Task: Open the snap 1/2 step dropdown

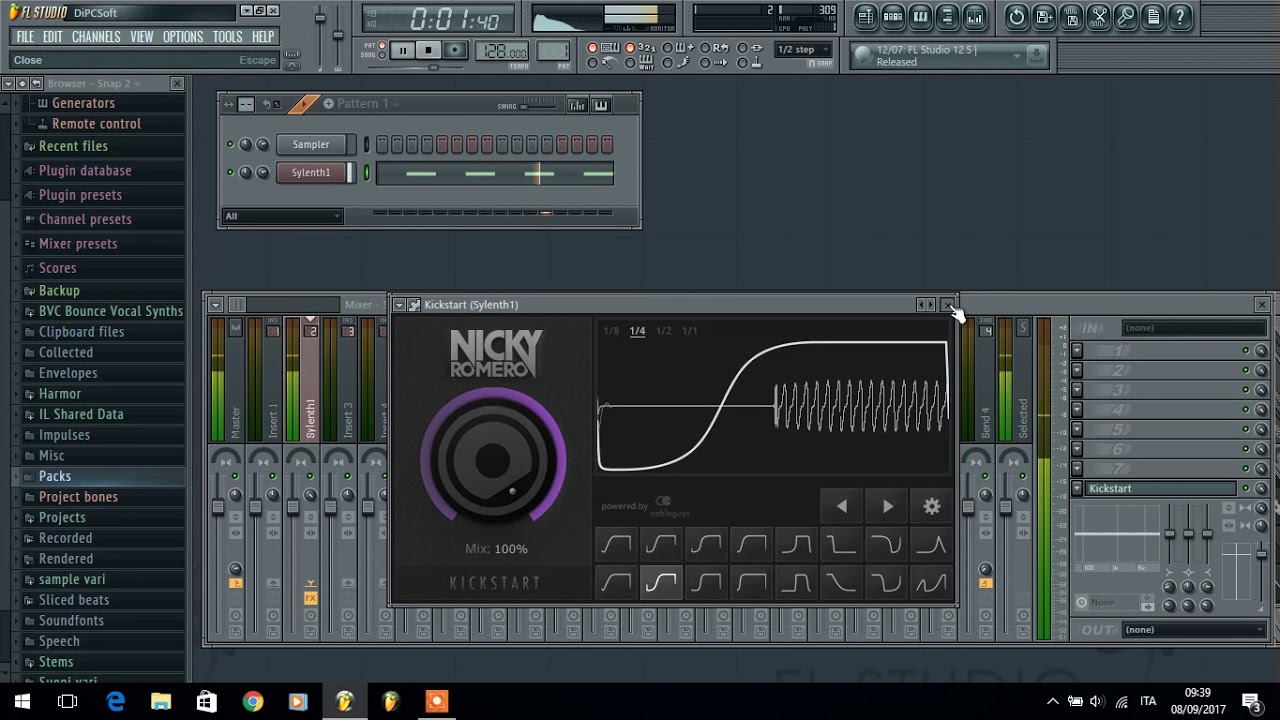Action: (x=803, y=50)
